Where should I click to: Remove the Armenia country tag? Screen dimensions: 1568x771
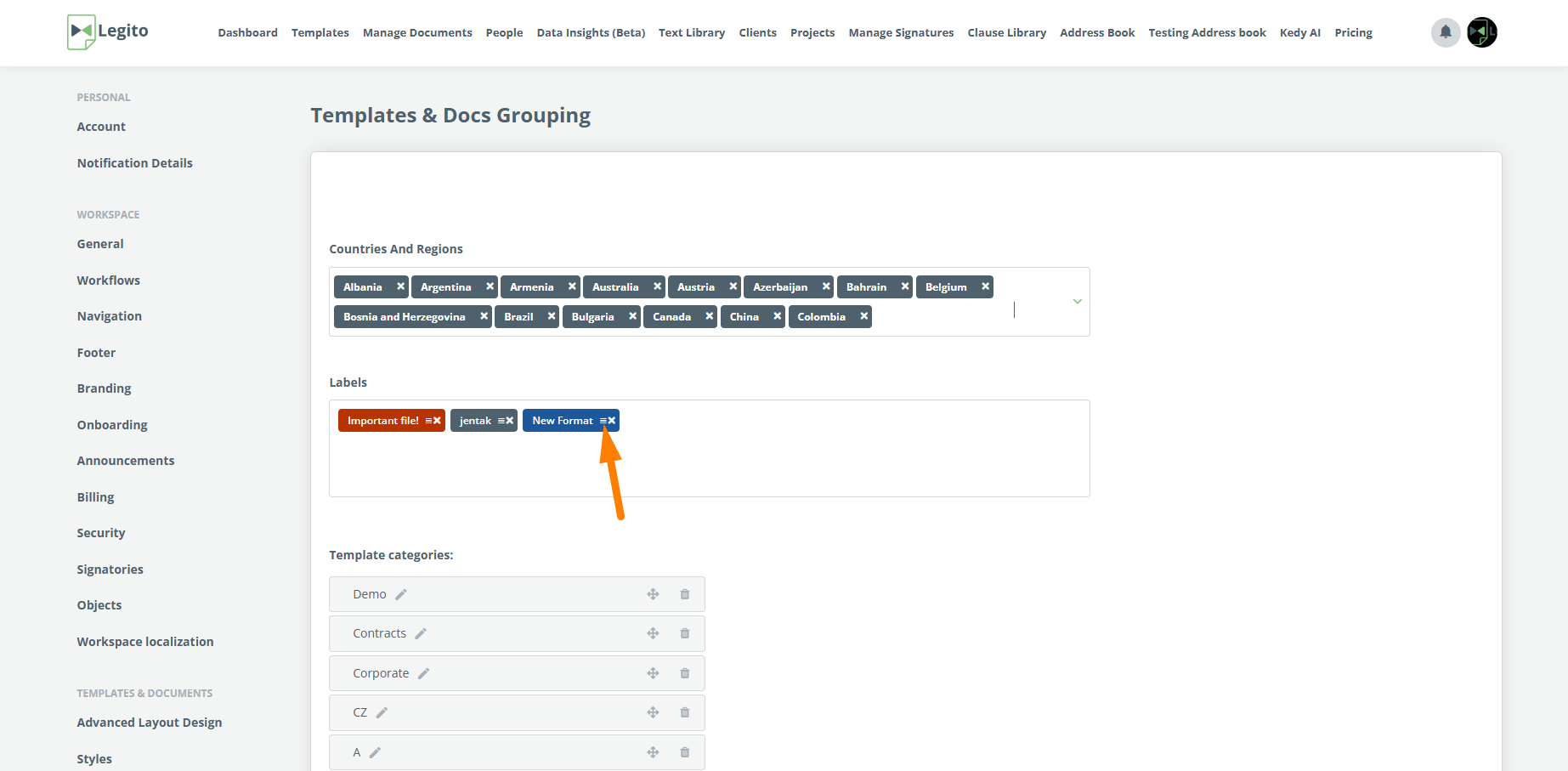(572, 286)
